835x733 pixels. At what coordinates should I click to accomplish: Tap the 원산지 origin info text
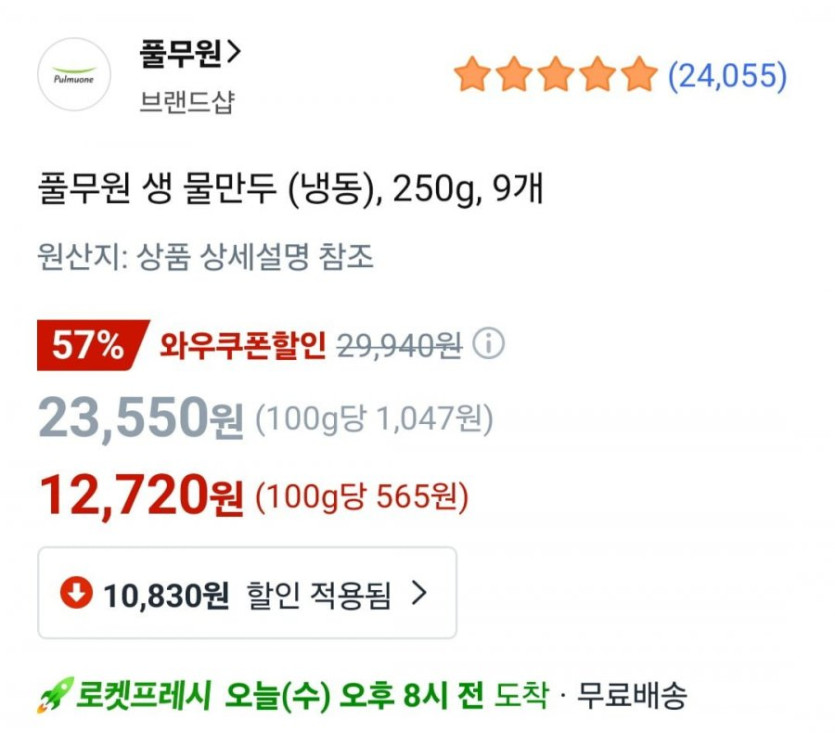(x=205, y=257)
